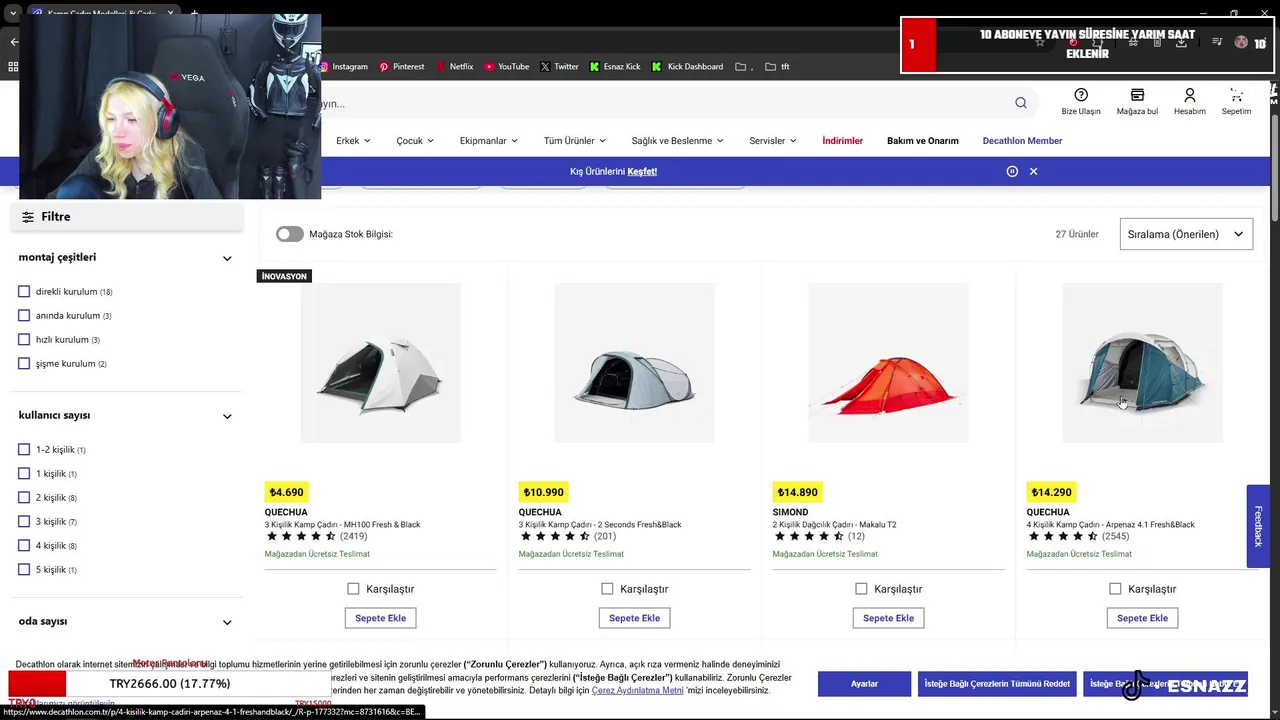Open the İndirimler menu item
Image resolution: width=1280 pixels, height=720 pixels.
point(842,141)
